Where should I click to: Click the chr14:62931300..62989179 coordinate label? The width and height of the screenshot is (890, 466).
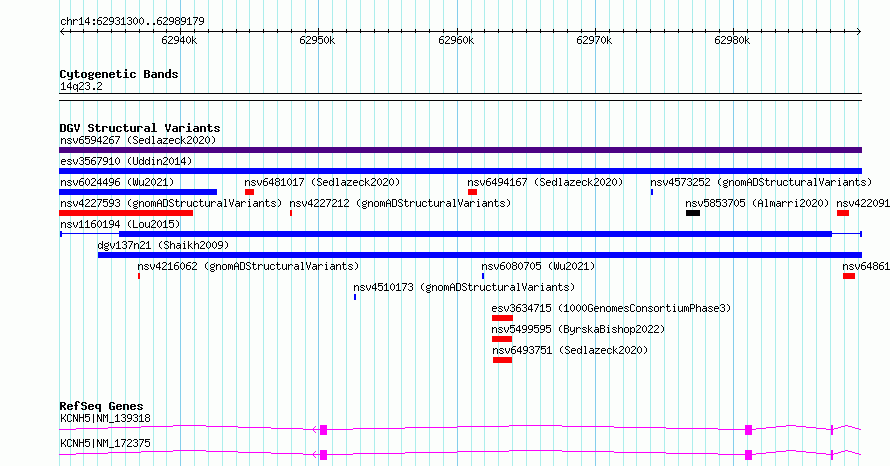(x=132, y=21)
